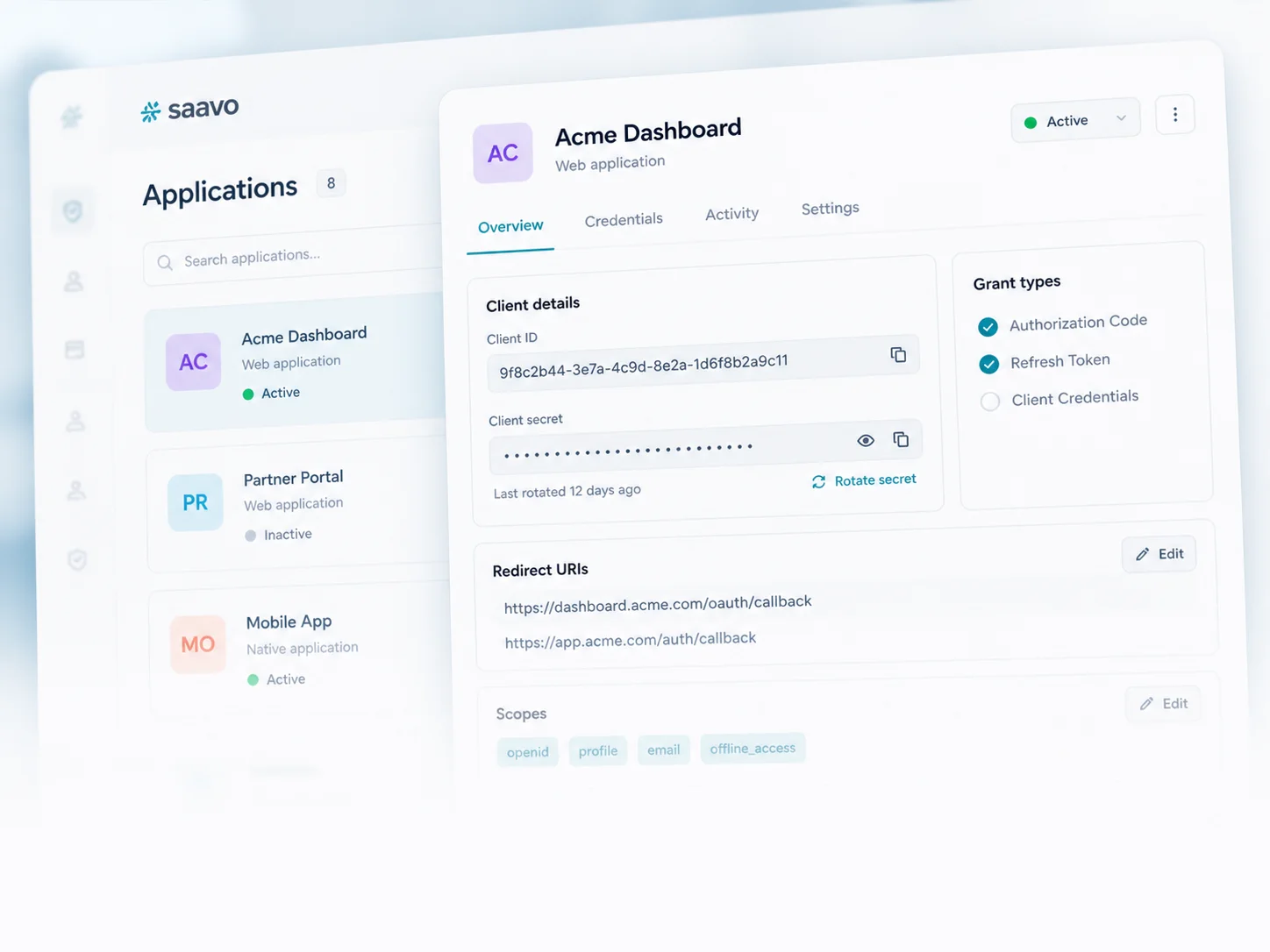Click the profile scope chip

coord(598,750)
